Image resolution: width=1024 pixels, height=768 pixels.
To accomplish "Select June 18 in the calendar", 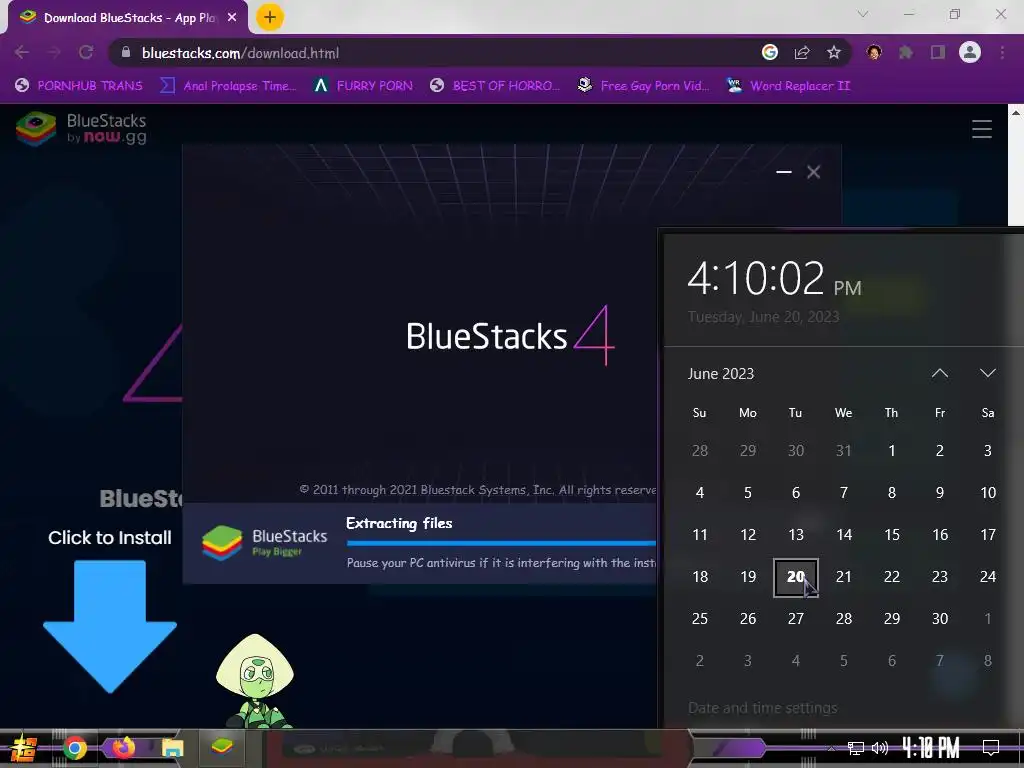I will (x=699, y=577).
